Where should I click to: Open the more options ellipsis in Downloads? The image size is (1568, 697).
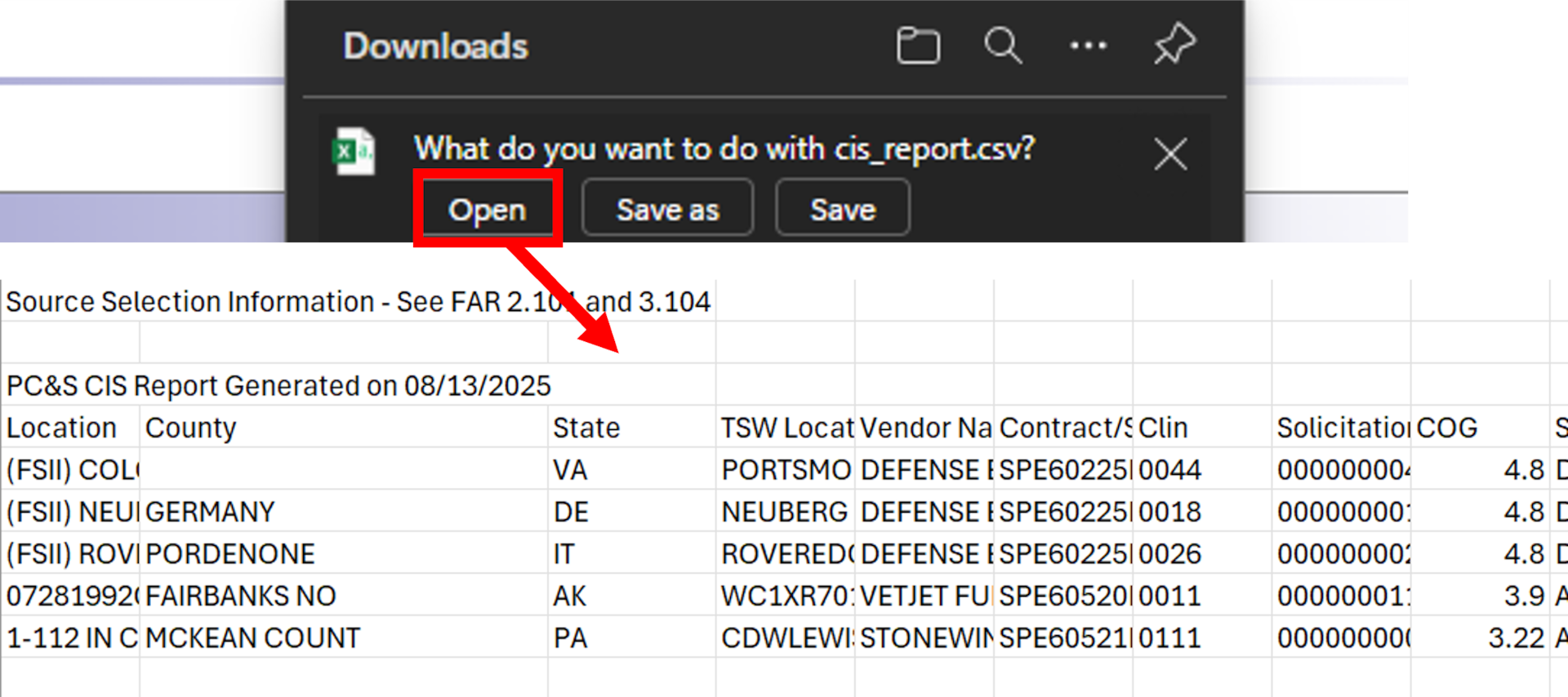click(x=1088, y=46)
